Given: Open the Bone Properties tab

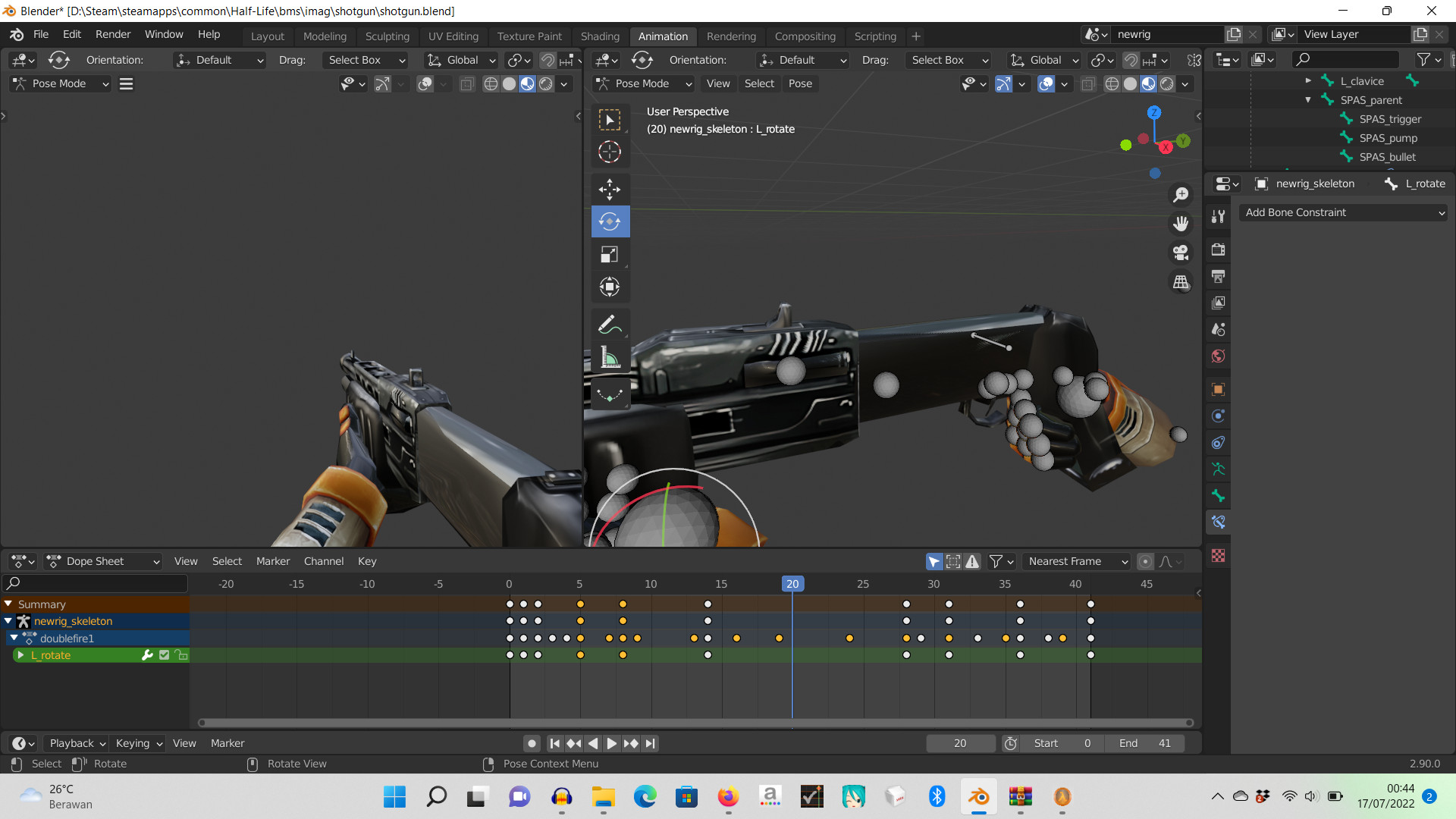Looking at the screenshot, I should pyautogui.click(x=1218, y=496).
